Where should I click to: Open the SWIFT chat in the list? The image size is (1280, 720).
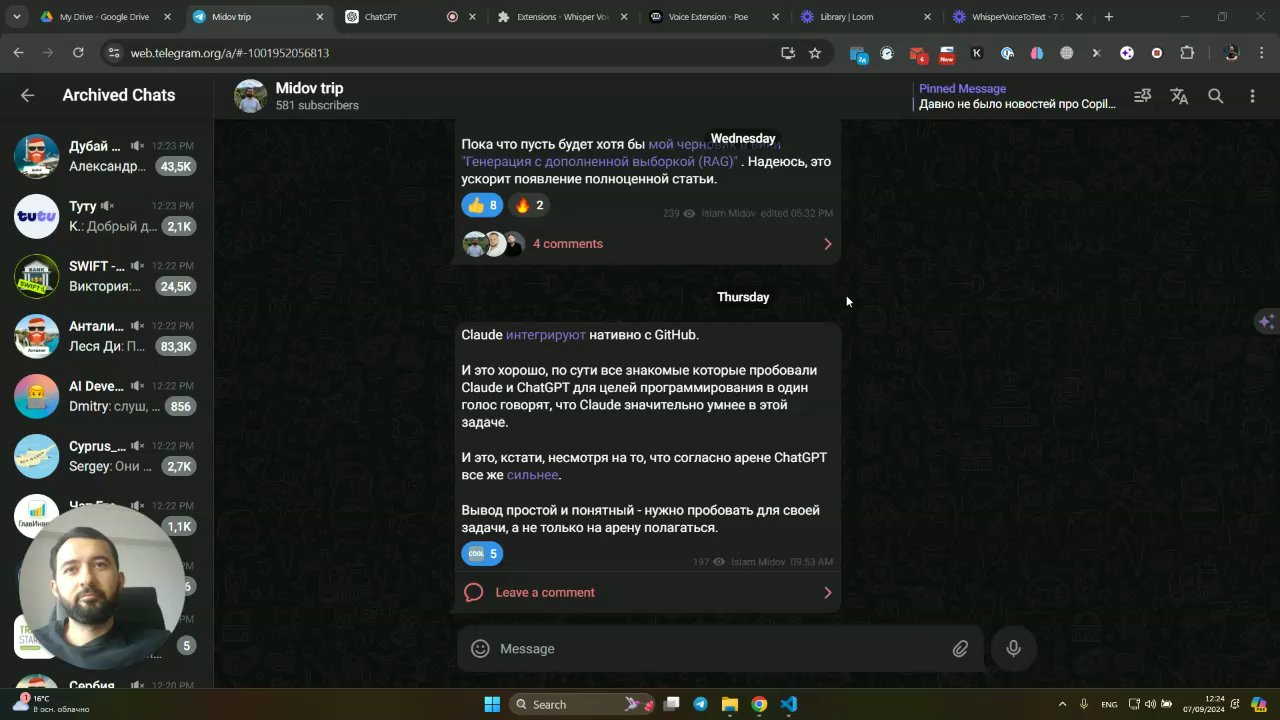(x=106, y=276)
